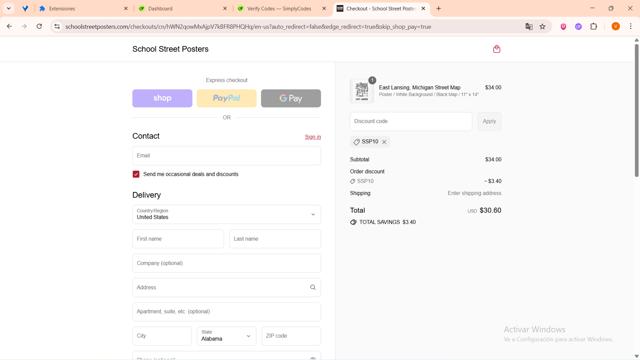This screenshot has width=640, height=360.
Task: Open the tab search dropdown arrow
Action: pyautogui.click(x=8, y=8)
